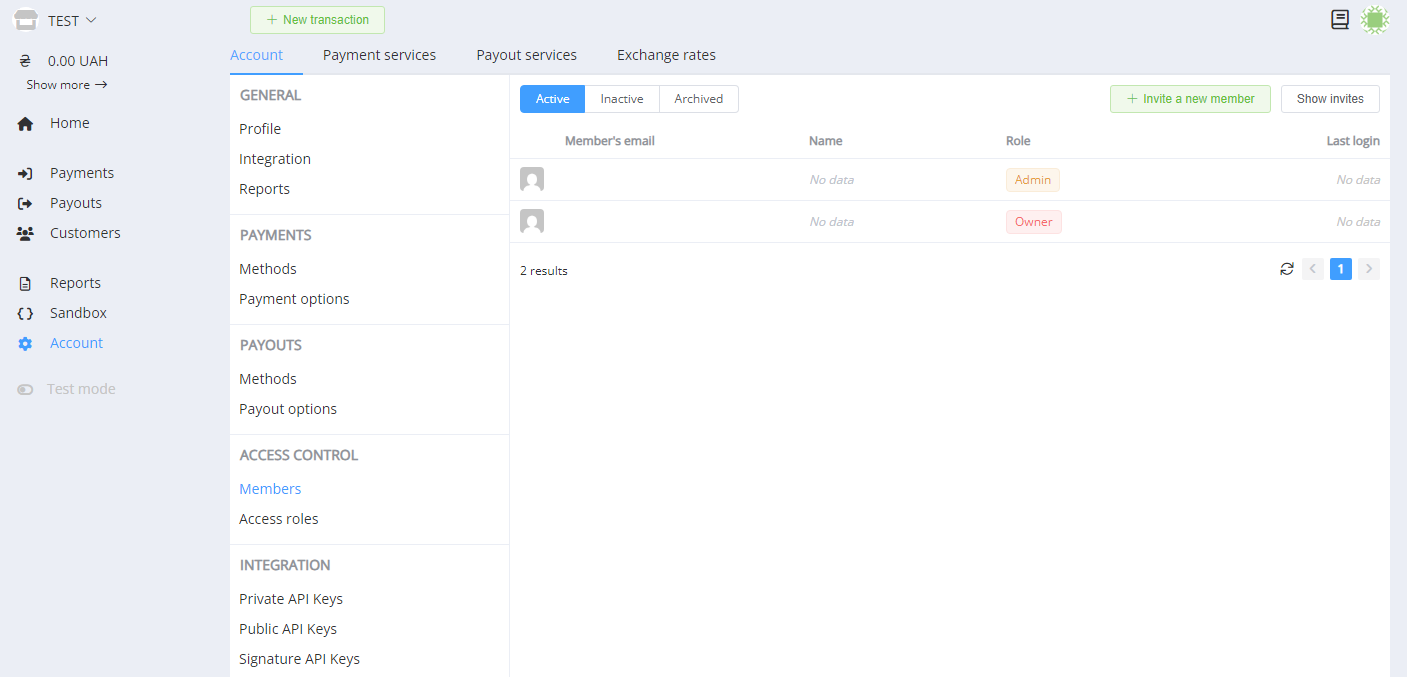Switch to the Exchange rates tab
1407x677 pixels.
[666, 55]
